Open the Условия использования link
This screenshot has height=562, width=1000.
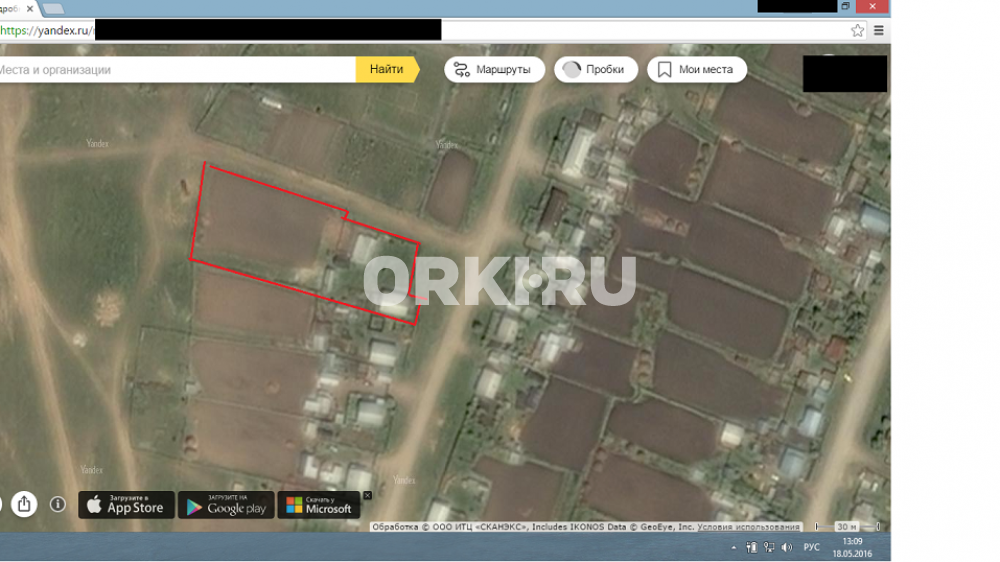pyautogui.click(x=763, y=527)
